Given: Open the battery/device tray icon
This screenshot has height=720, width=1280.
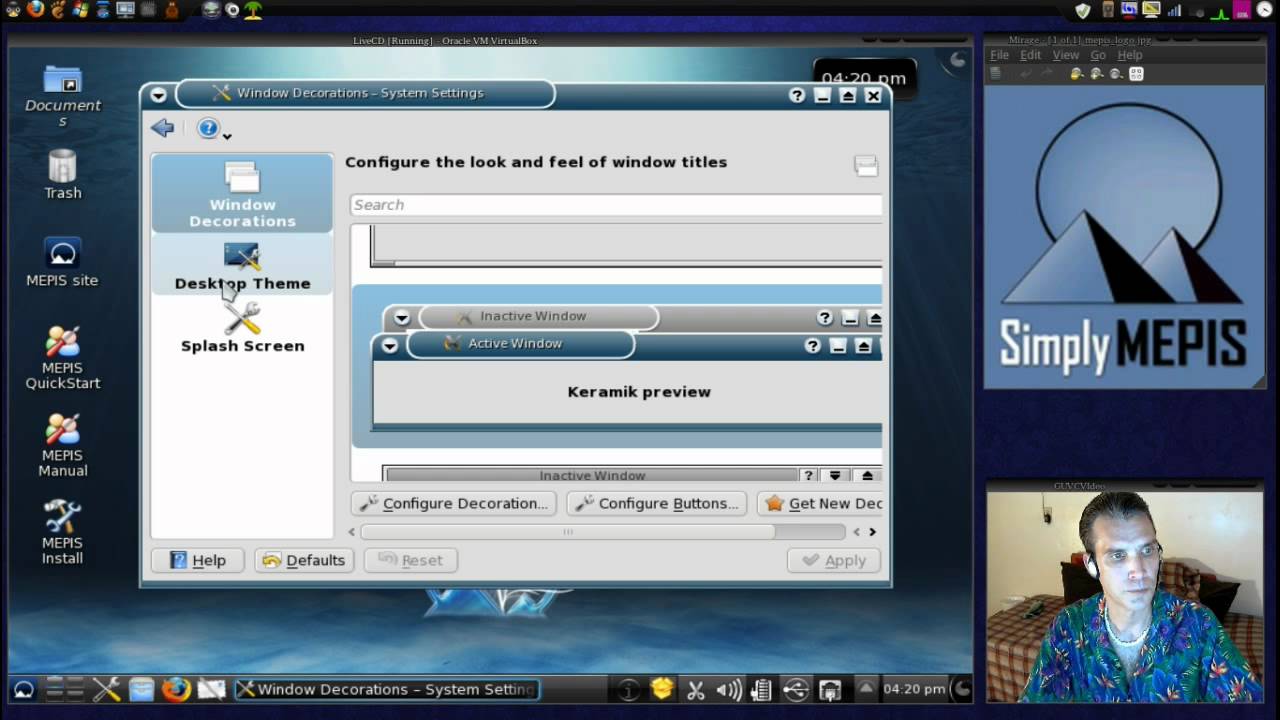Looking at the screenshot, I should 761,690.
